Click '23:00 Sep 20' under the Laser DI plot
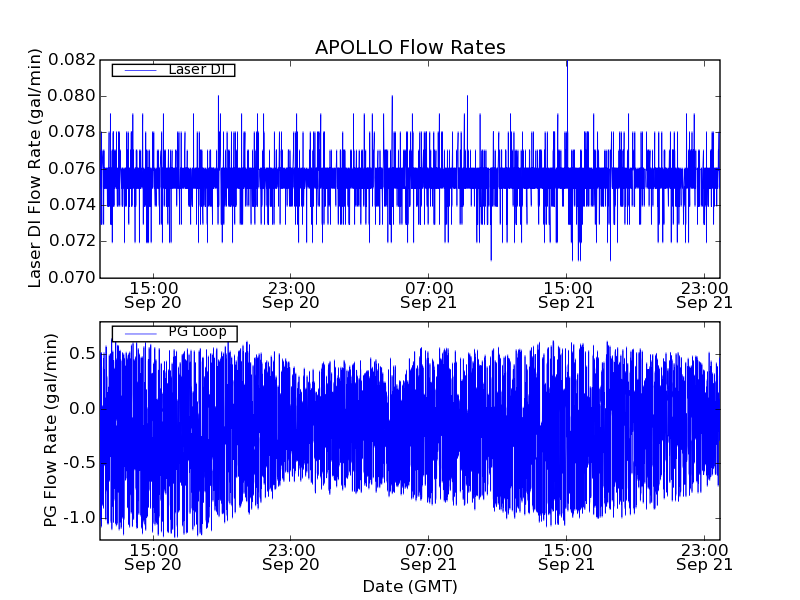800x600 pixels. pyautogui.click(x=291, y=295)
